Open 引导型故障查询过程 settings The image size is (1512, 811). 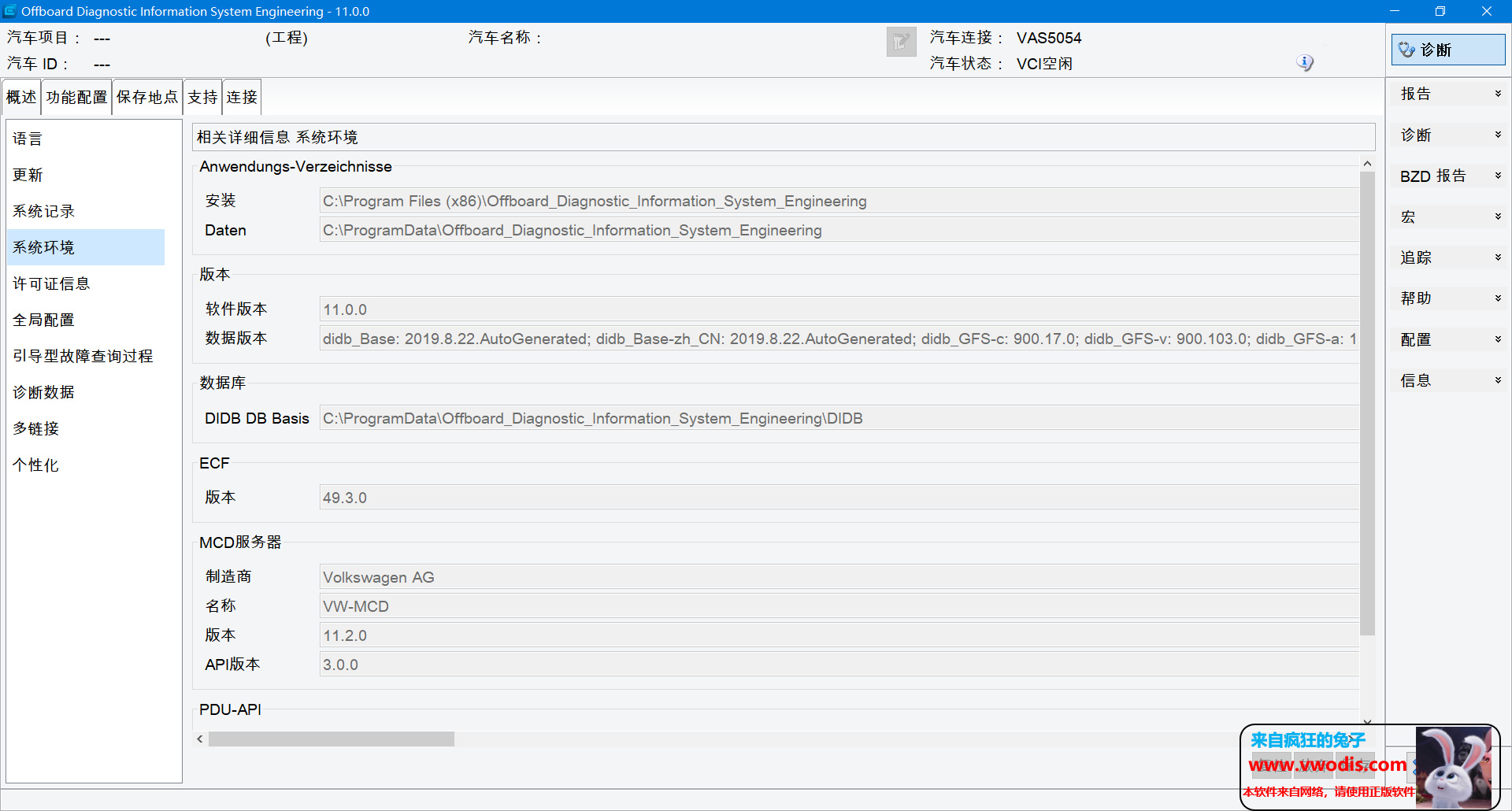pyautogui.click(x=83, y=356)
